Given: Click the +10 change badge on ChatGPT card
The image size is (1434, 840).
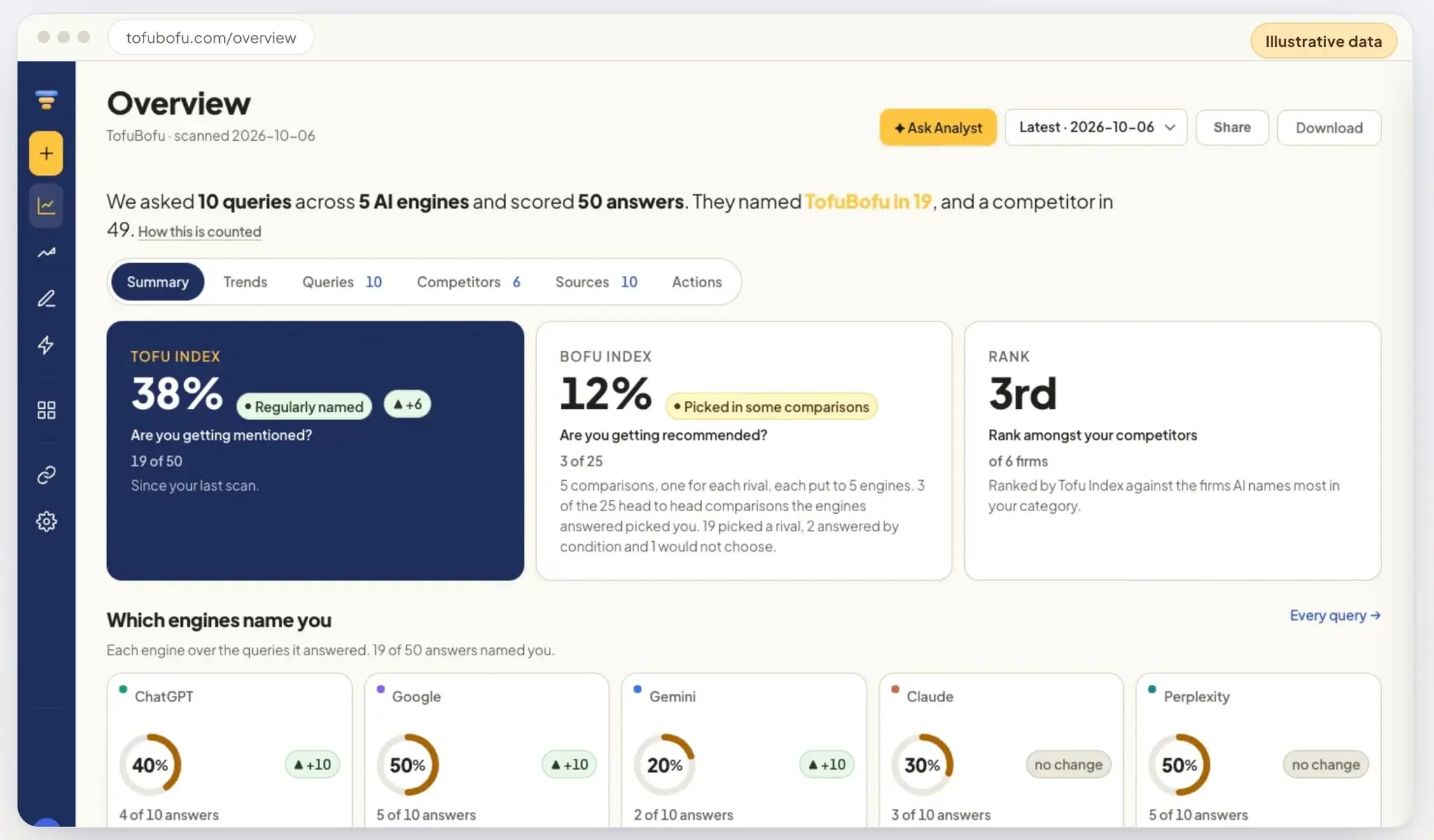Looking at the screenshot, I should pyautogui.click(x=312, y=764).
